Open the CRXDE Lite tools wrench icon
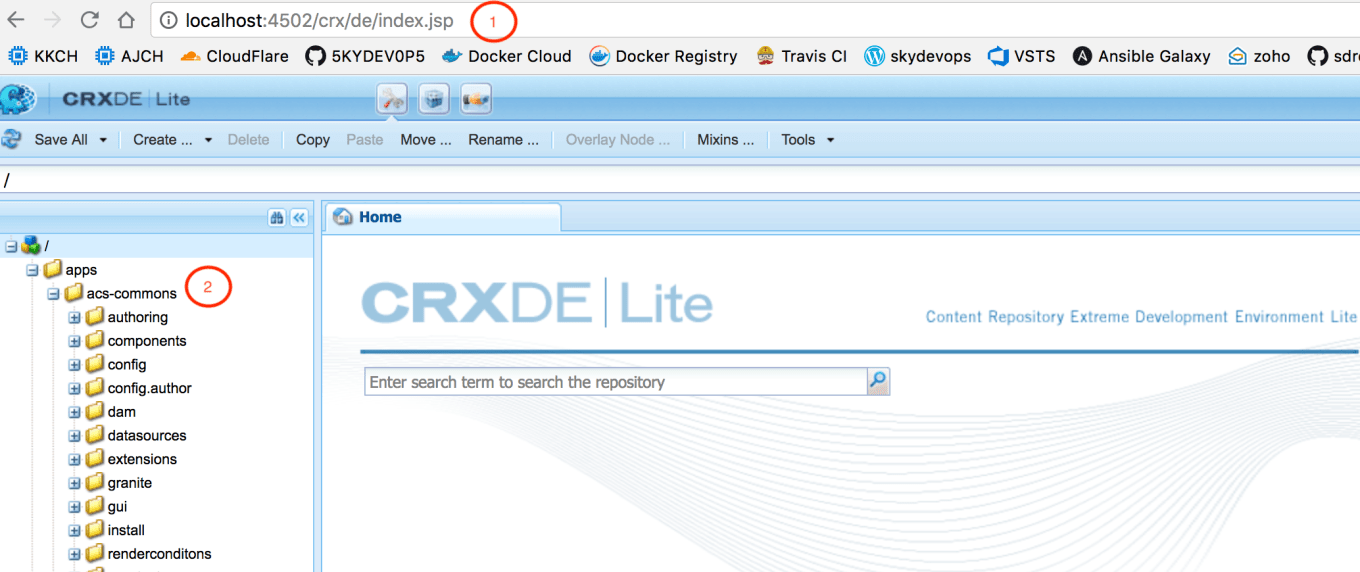Screen dimensions: 1360x572 [x=391, y=99]
